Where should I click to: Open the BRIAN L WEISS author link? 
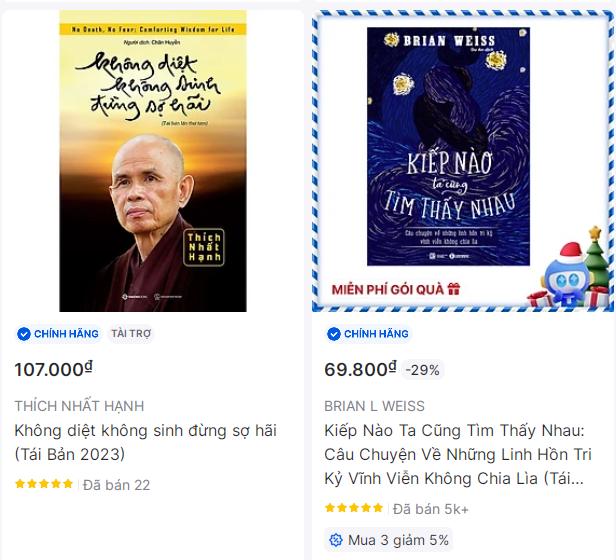pos(374,406)
